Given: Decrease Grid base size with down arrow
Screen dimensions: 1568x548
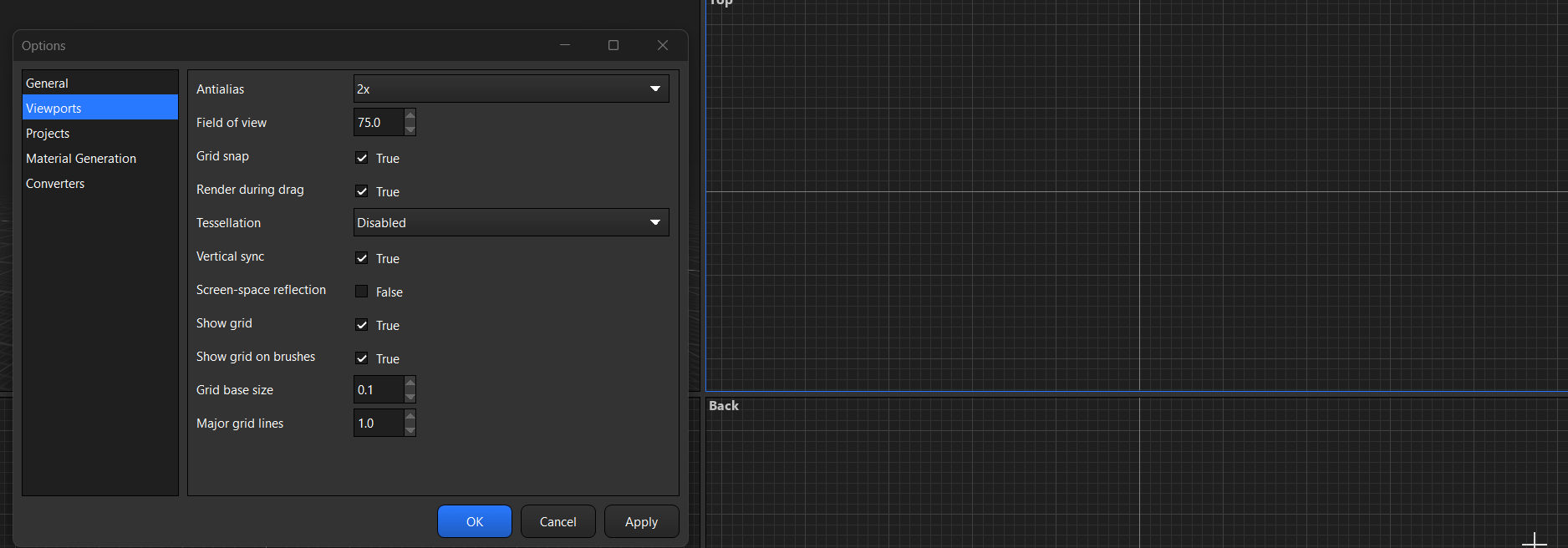Looking at the screenshot, I should click(410, 397).
